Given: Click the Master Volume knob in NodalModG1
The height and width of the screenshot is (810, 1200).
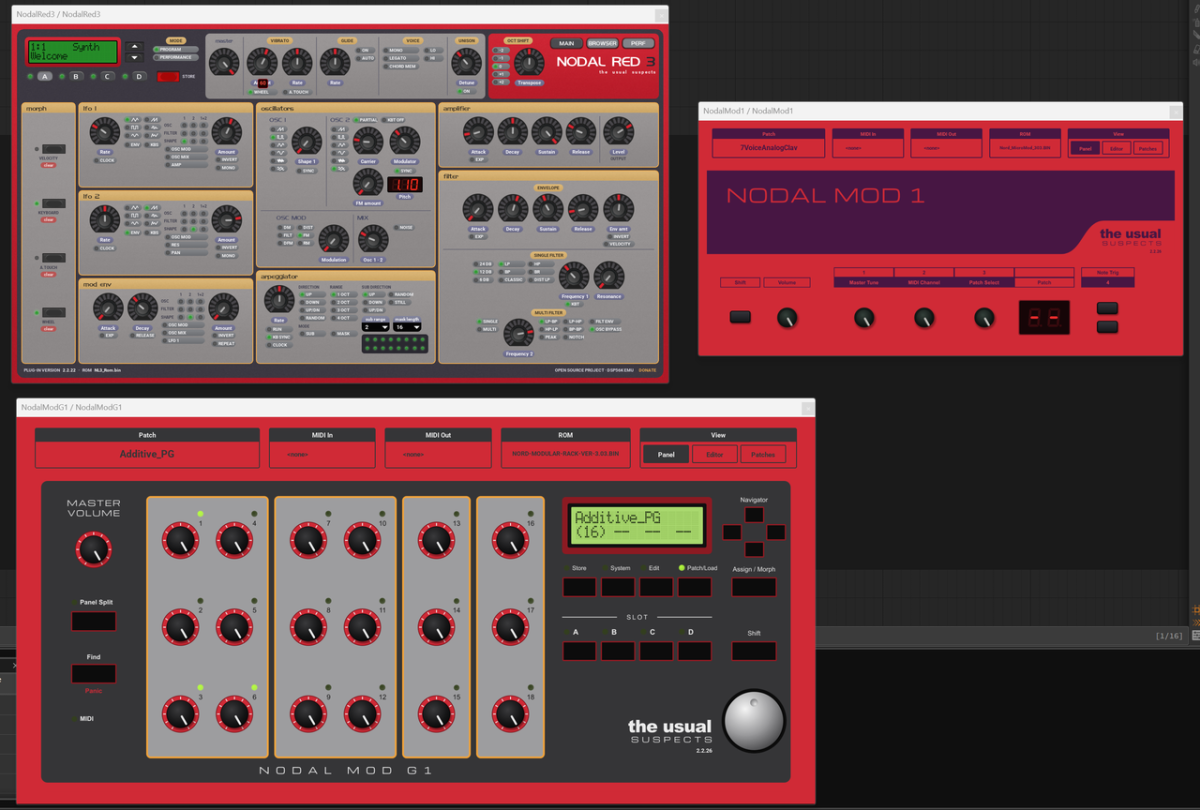Looking at the screenshot, I should click(x=93, y=549).
